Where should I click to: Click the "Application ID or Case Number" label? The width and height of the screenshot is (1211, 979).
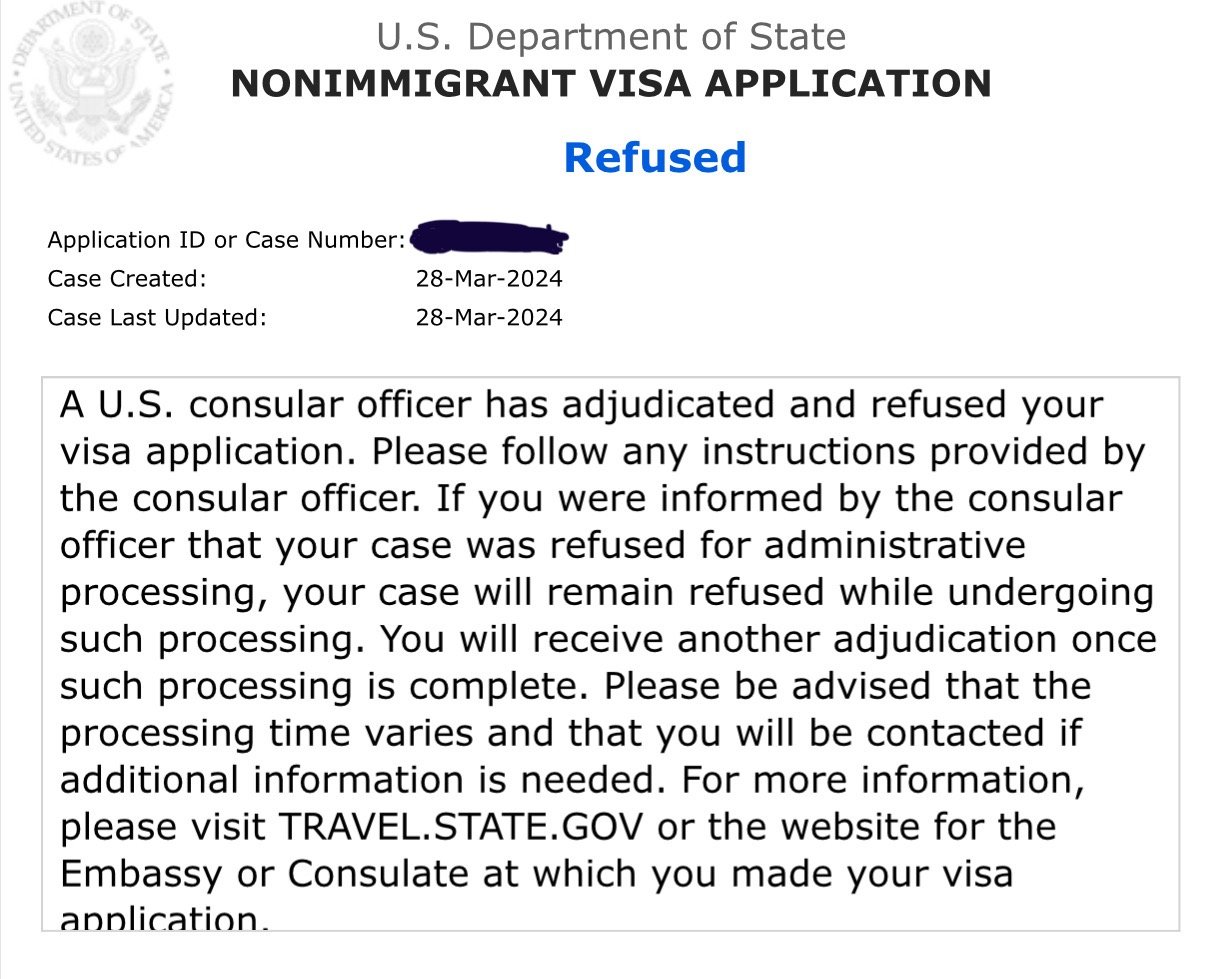(226, 240)
